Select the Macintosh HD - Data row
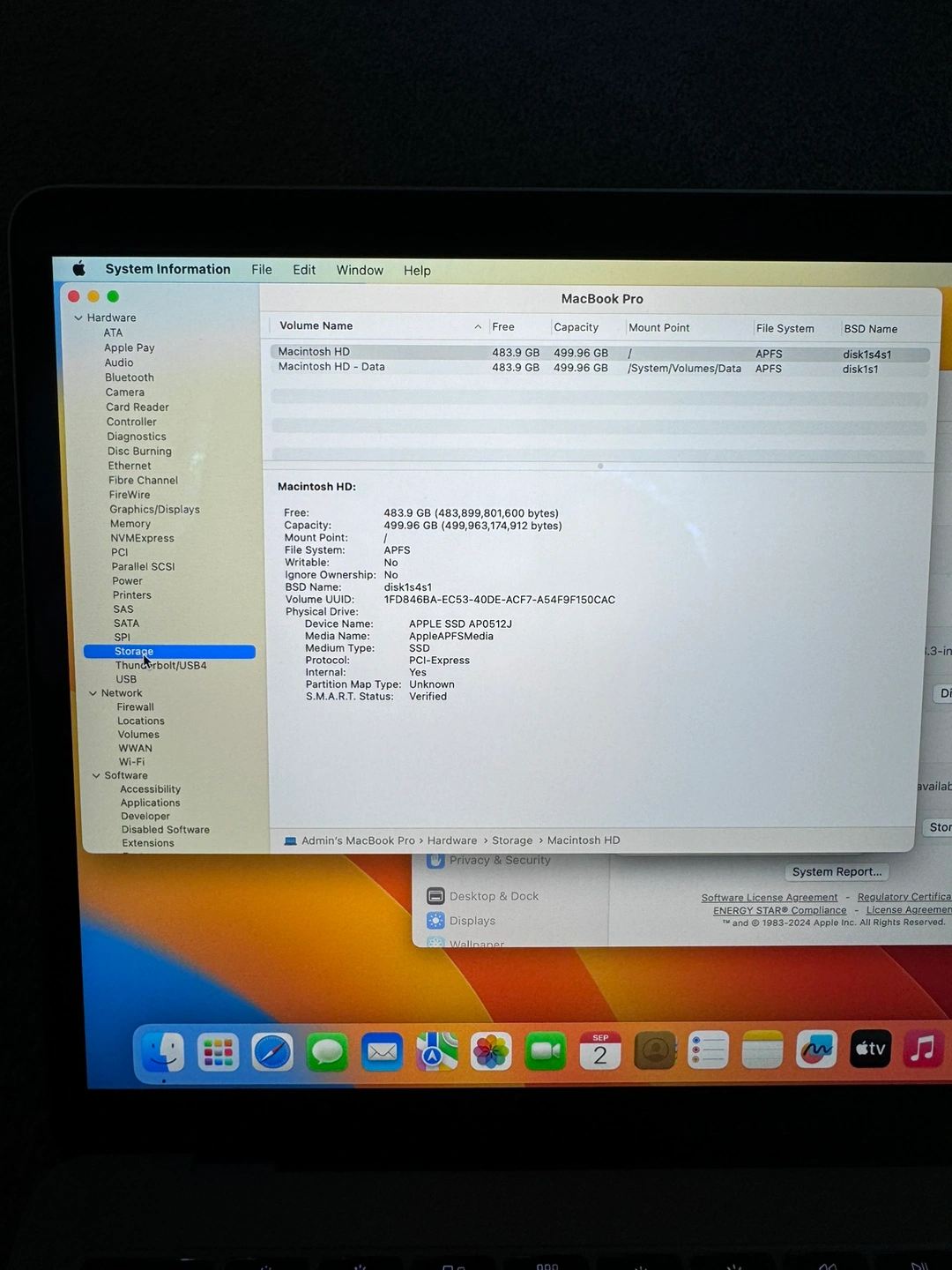Image resolution: width=952 pixels, height=1270 pixels. tap(331, 368)
